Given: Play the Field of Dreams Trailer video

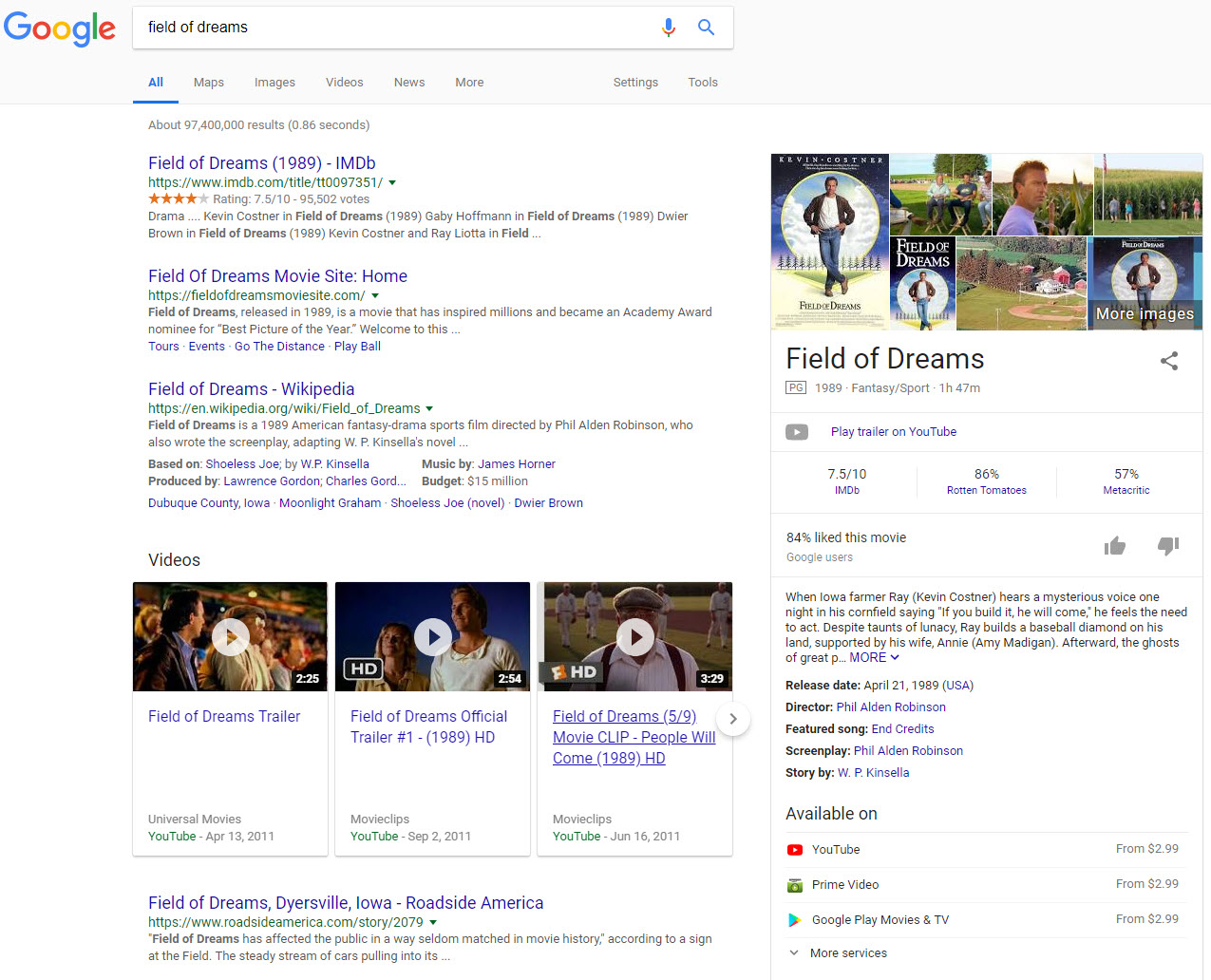Looking at the screenshot, I should click(230, 636).
